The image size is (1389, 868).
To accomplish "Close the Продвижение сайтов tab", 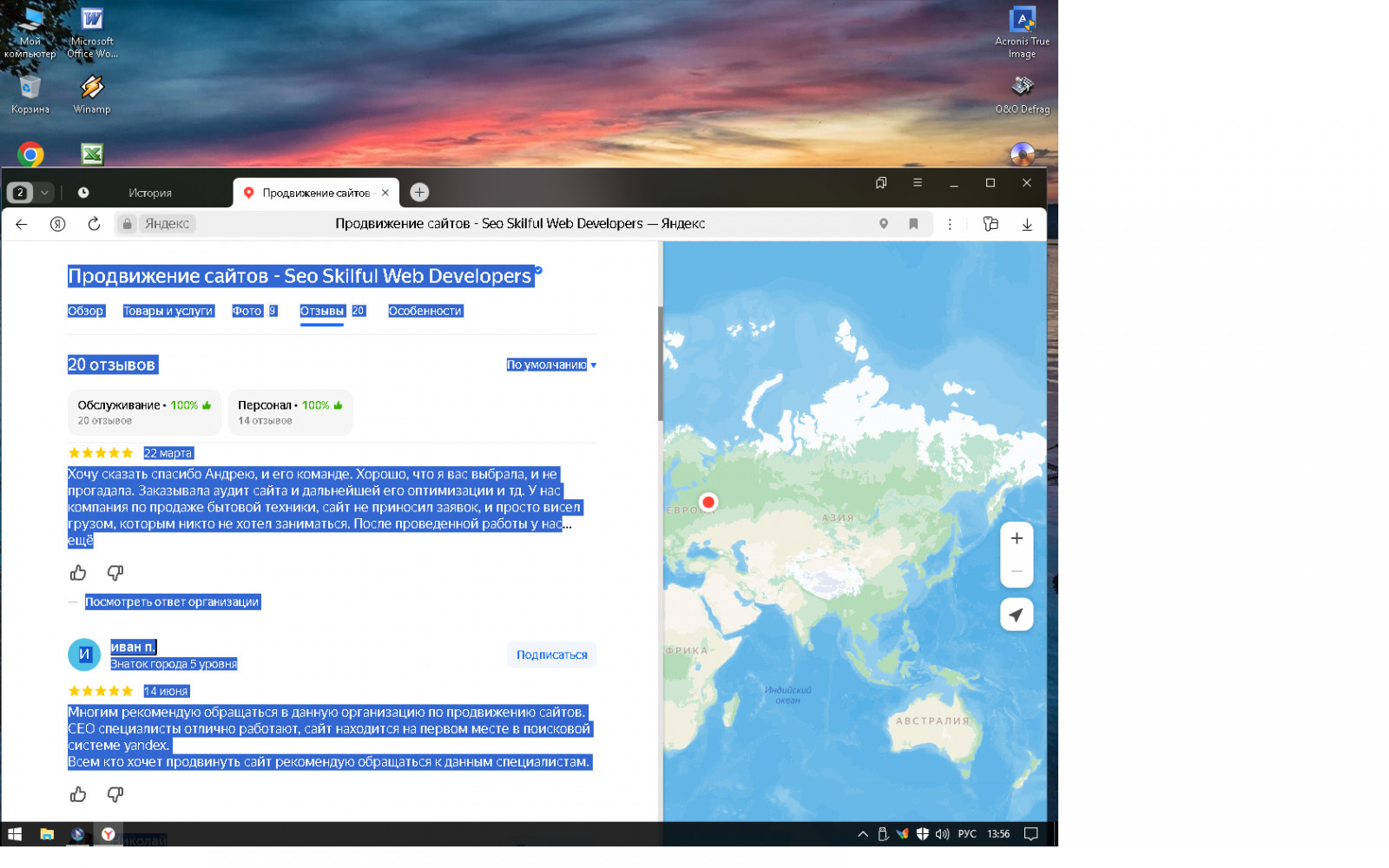I will click(x=385, y=193).
